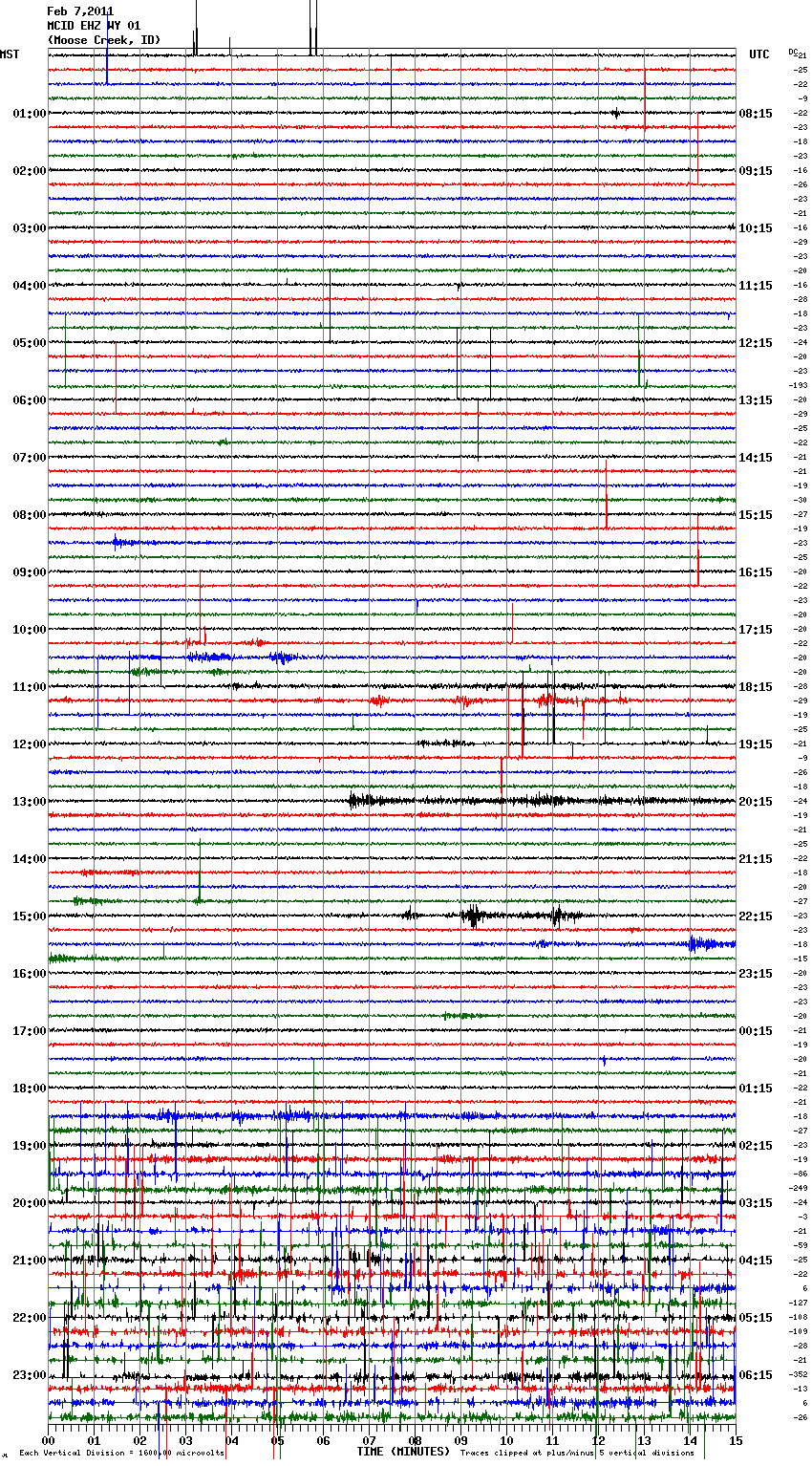Click minute-axis tick label '09'

460,1440
